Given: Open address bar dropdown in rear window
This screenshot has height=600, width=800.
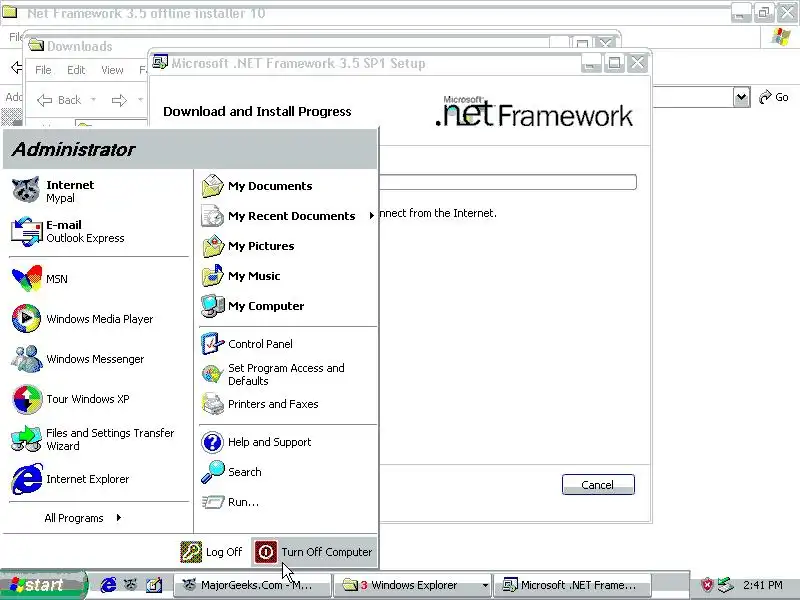Looking at the screenshot, I should (741, 97).
